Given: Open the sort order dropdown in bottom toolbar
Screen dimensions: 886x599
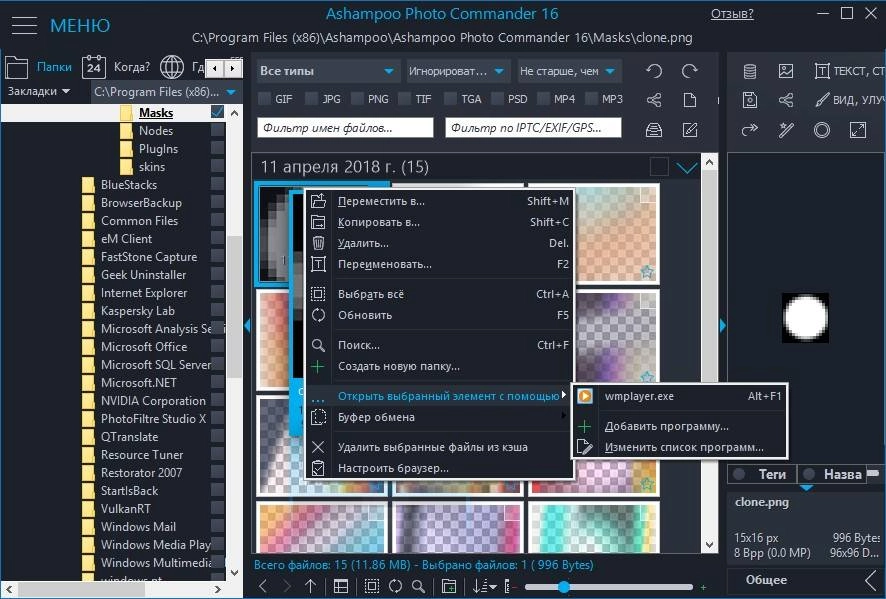Looking at the screenshot, I should pyautogui.click(x=484, y=587).
